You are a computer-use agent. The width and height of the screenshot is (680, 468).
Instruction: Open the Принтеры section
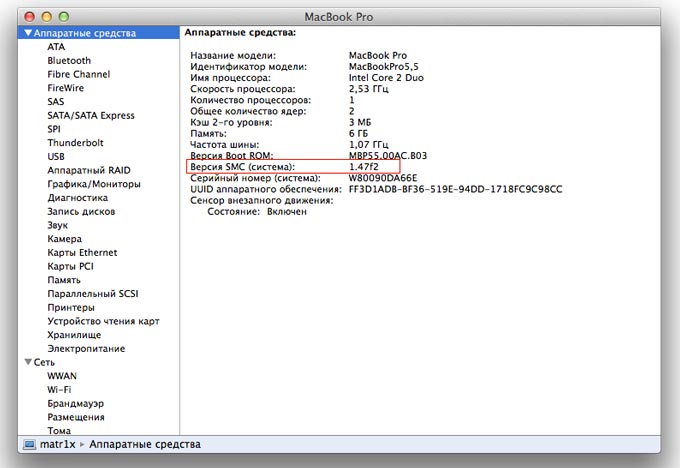pyautogui.click(x=71, y=308)
